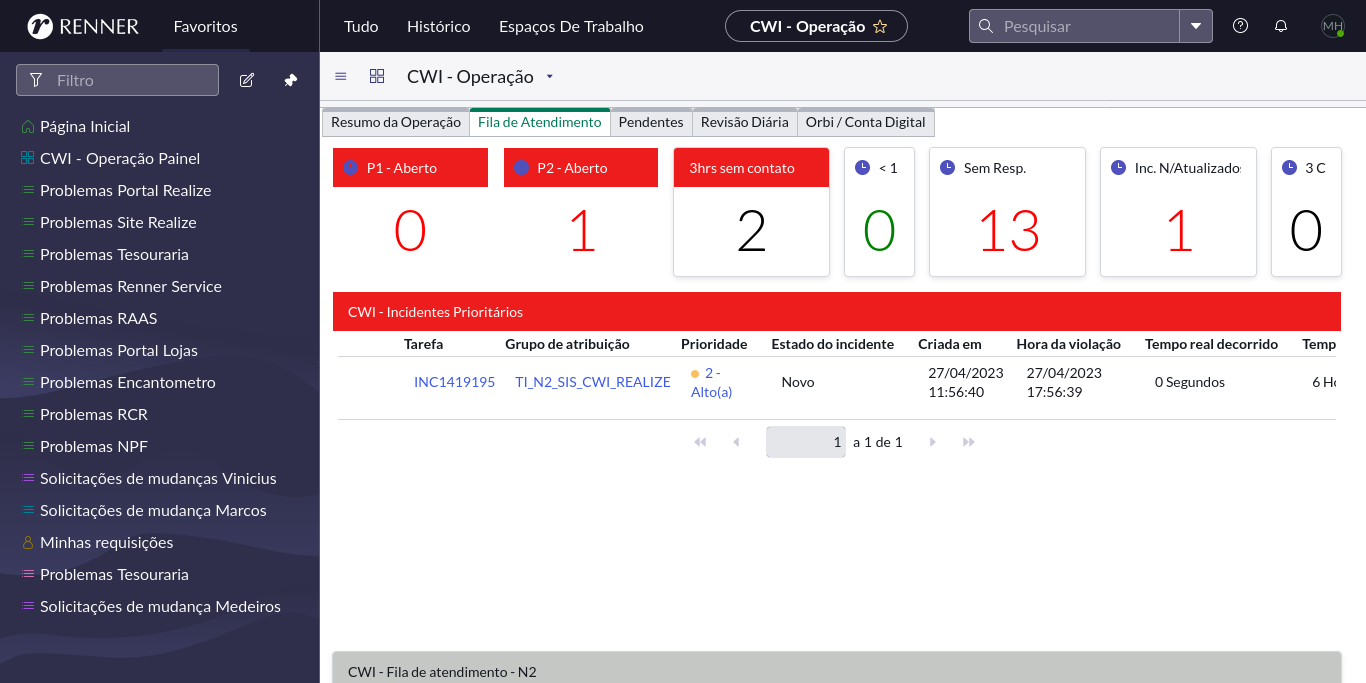Go to first page of incidents list
1366x683 pixels.
coord(700,442)
